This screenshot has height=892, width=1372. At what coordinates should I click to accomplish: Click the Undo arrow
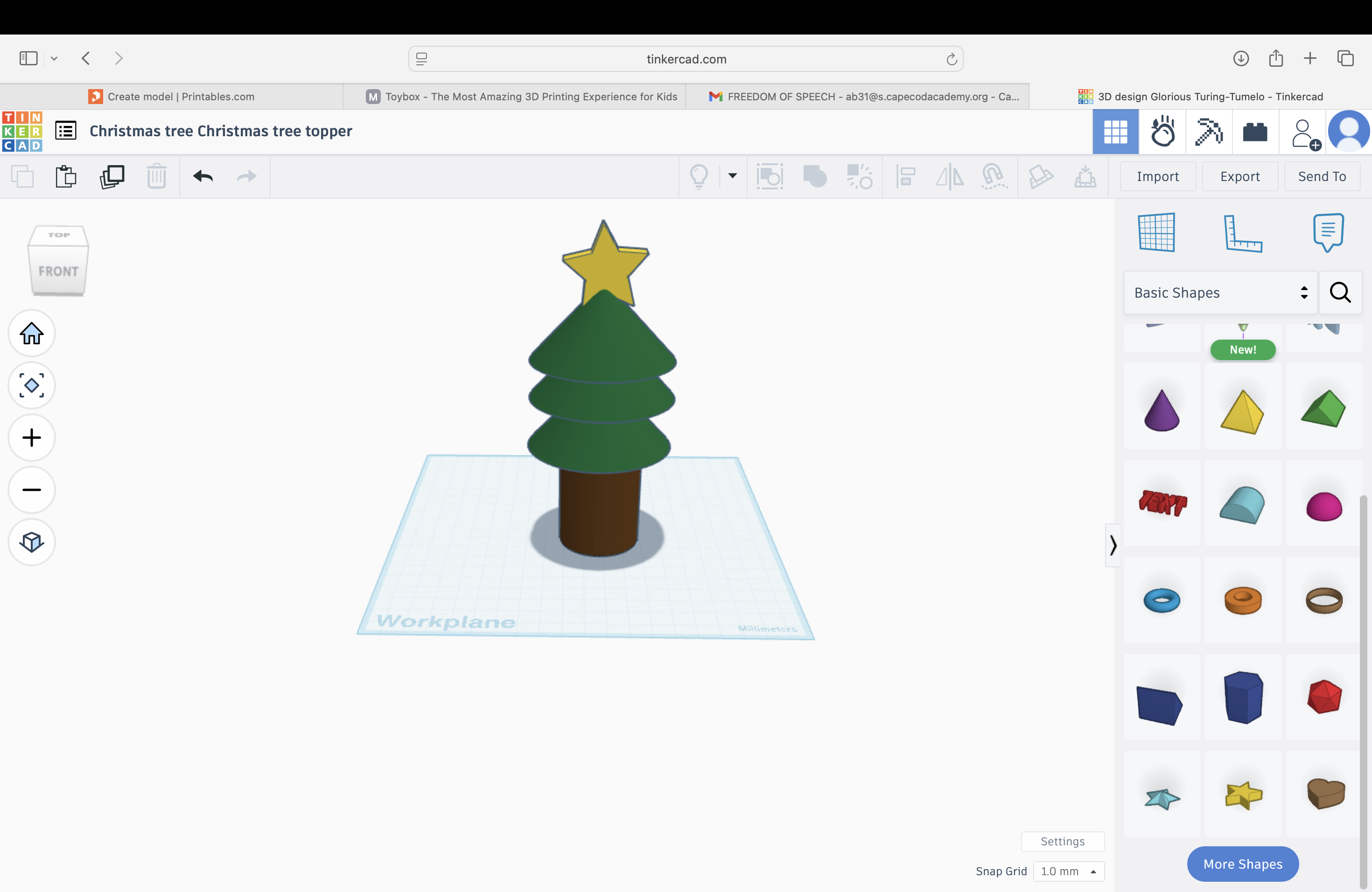tap(203, 176)
